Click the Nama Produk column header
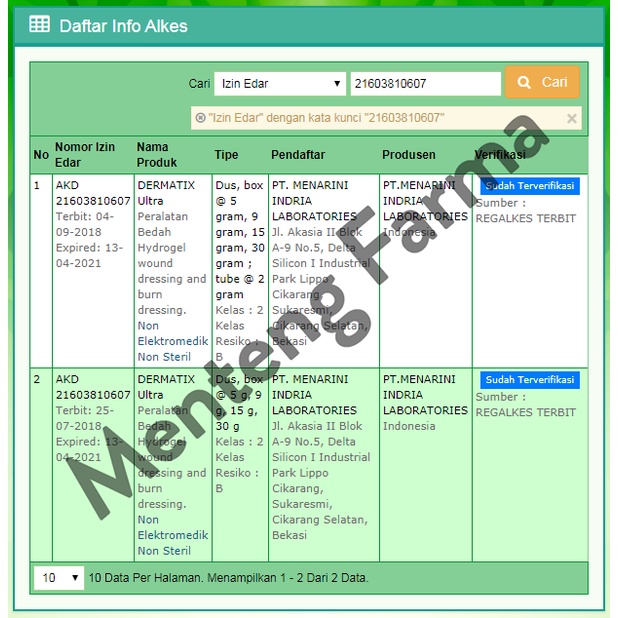 click(x=157, y=154)
